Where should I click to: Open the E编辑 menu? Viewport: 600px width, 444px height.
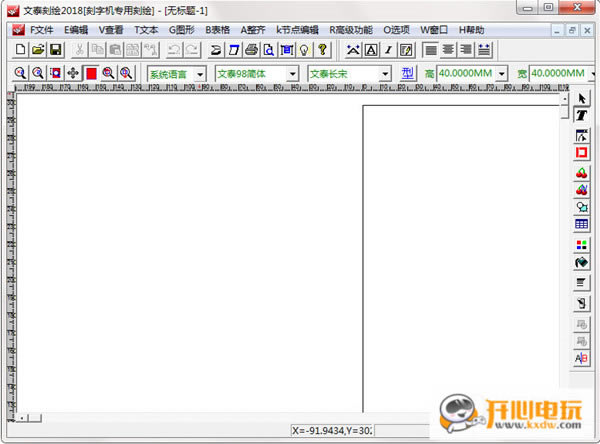click(76, 30)
